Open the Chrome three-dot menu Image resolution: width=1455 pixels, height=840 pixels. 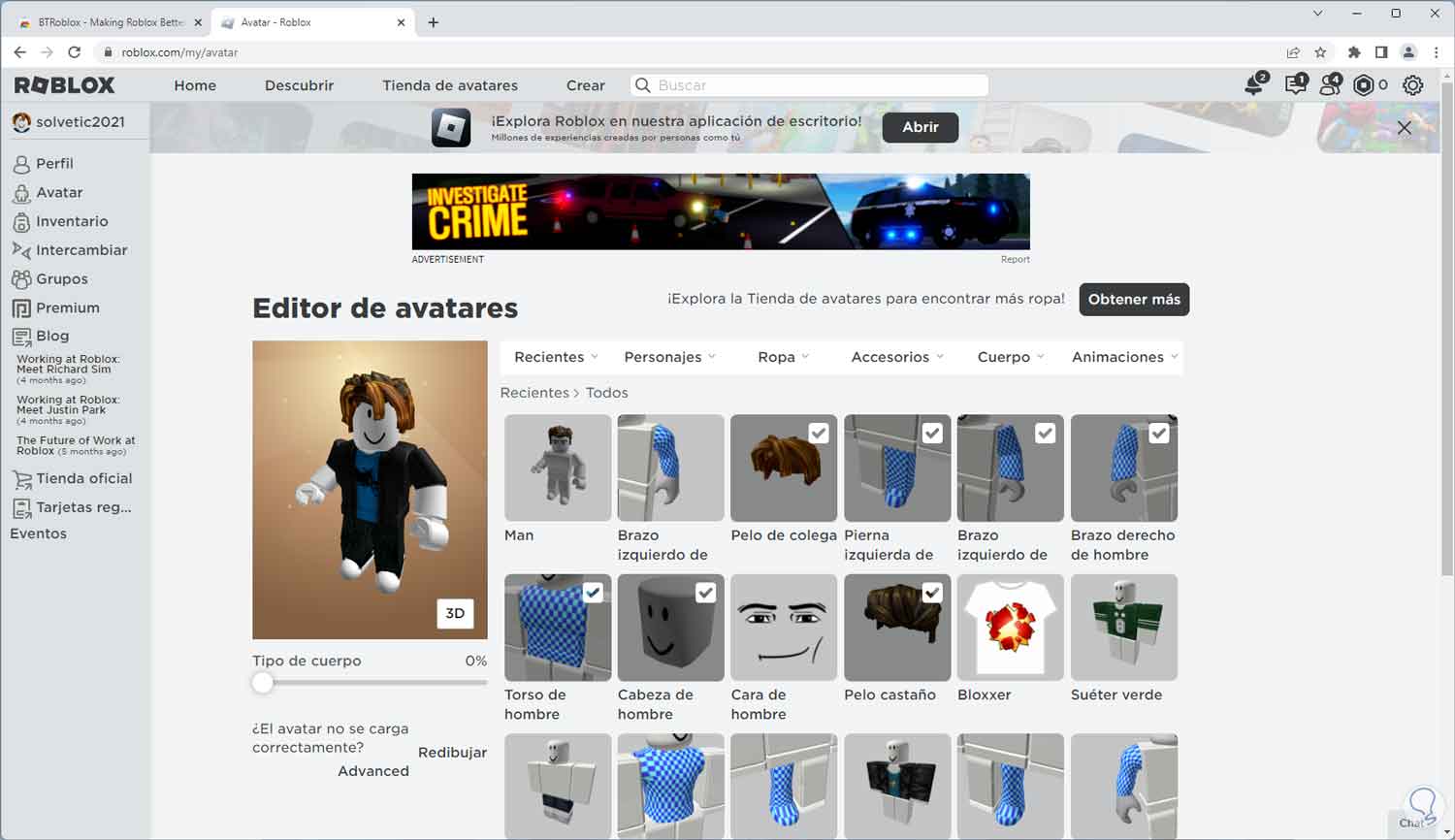click(x=1437, y=52)
